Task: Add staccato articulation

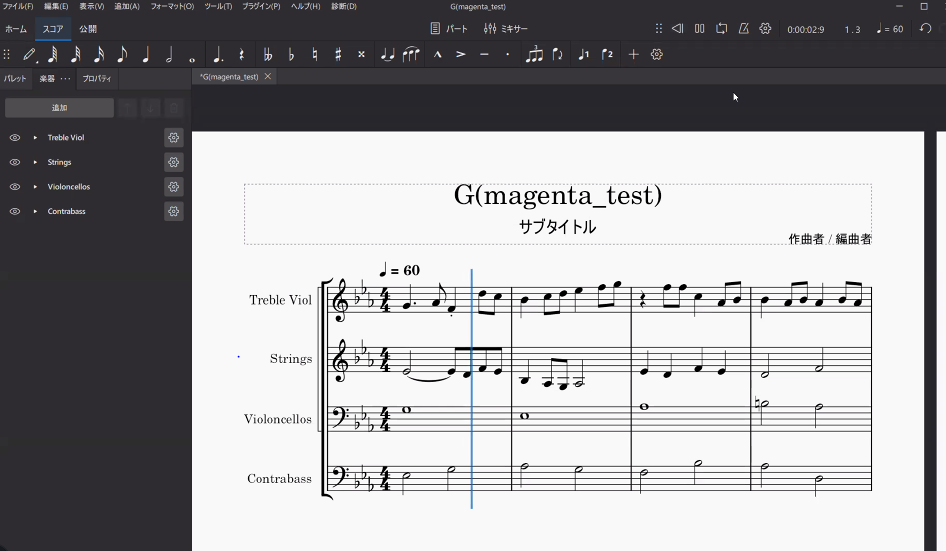Action: tap(507, 54)
